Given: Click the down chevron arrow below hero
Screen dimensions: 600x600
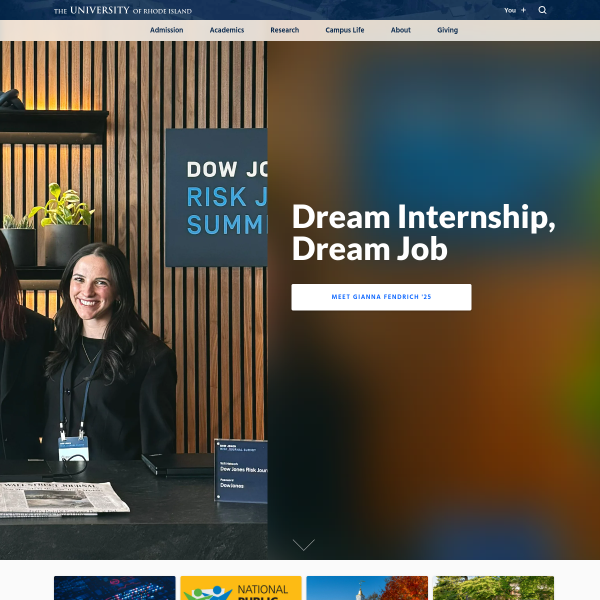Looking at the screenshot, I should (x=303, y=545).
